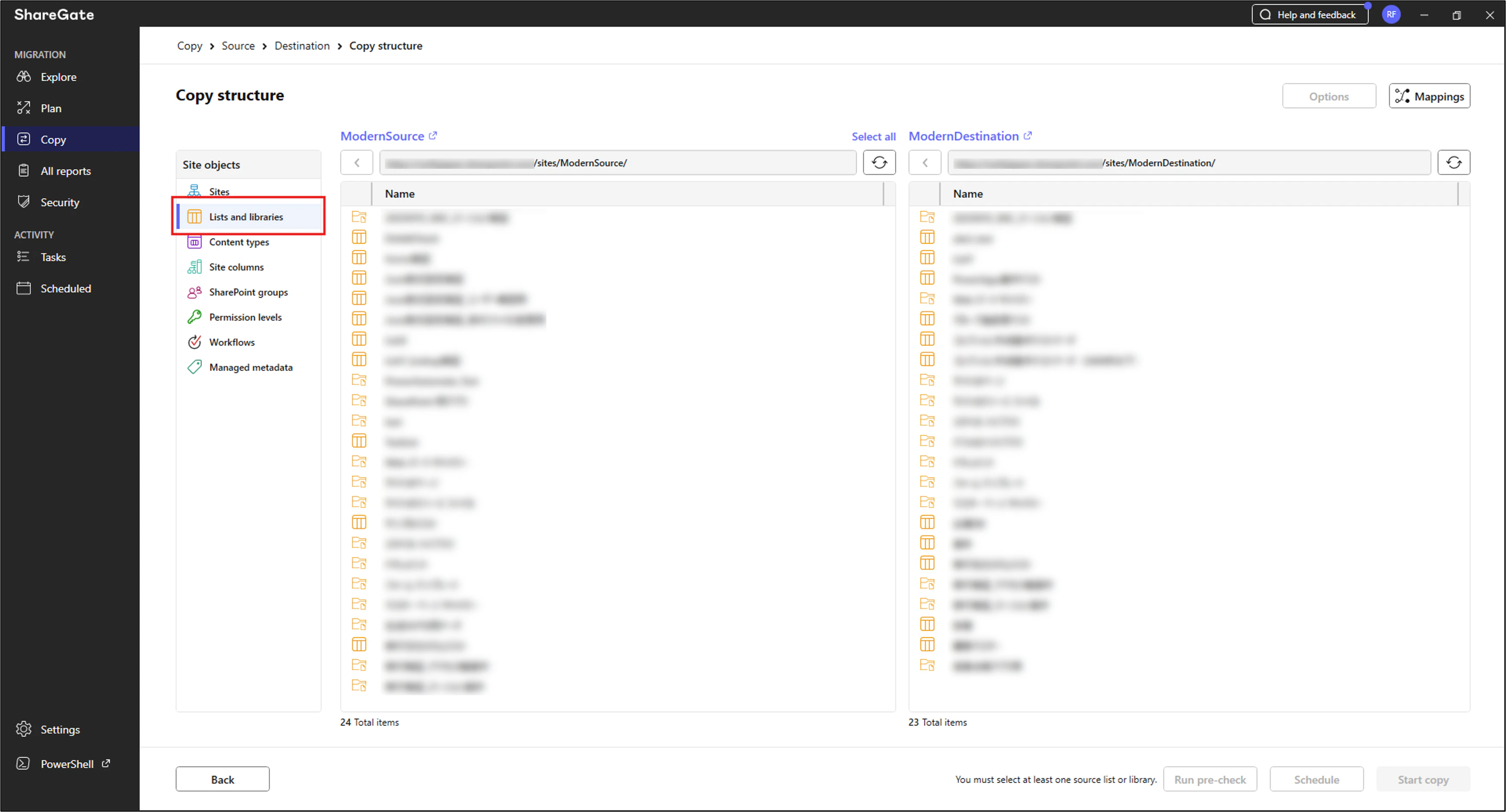Click the All reports clipboard icon
Screen dimensions: 1506x812
(23, 170)
